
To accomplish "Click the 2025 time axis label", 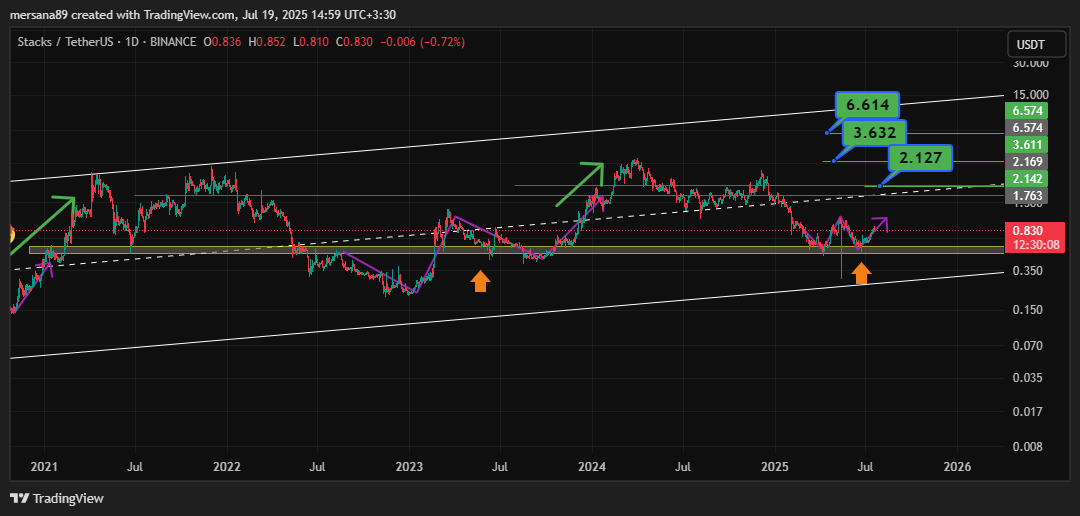I will coord(775,467).
